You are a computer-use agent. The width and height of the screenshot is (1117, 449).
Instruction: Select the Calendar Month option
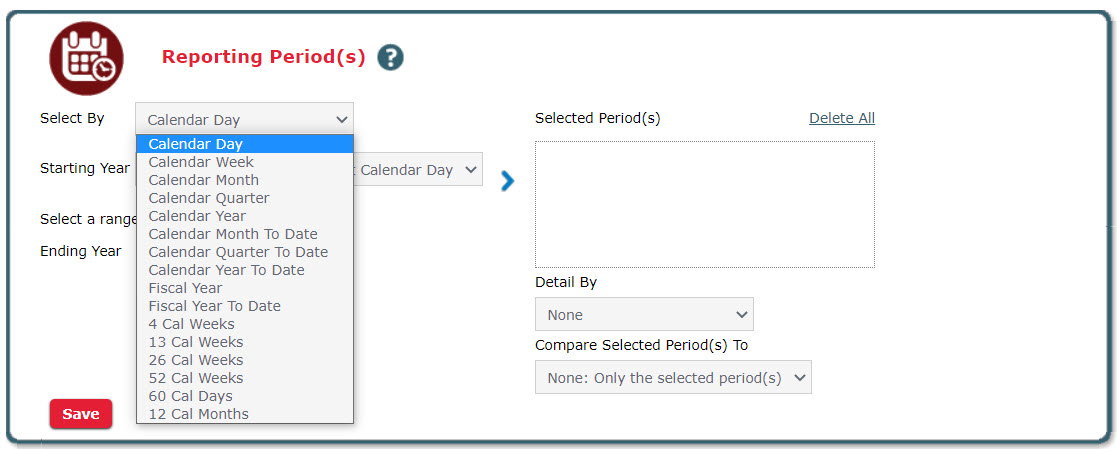(x=203, y=180)
